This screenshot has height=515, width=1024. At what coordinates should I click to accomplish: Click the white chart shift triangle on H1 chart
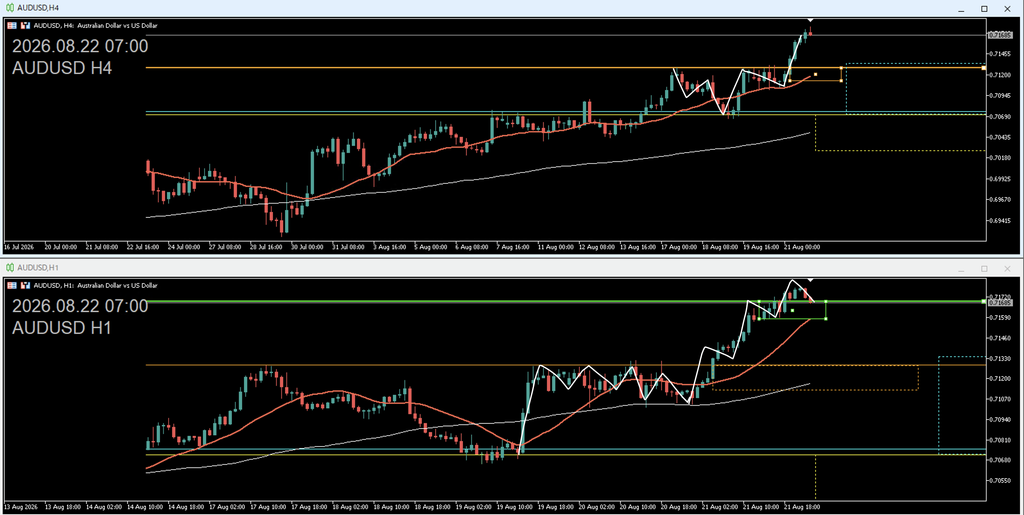(x=810, y=280)
